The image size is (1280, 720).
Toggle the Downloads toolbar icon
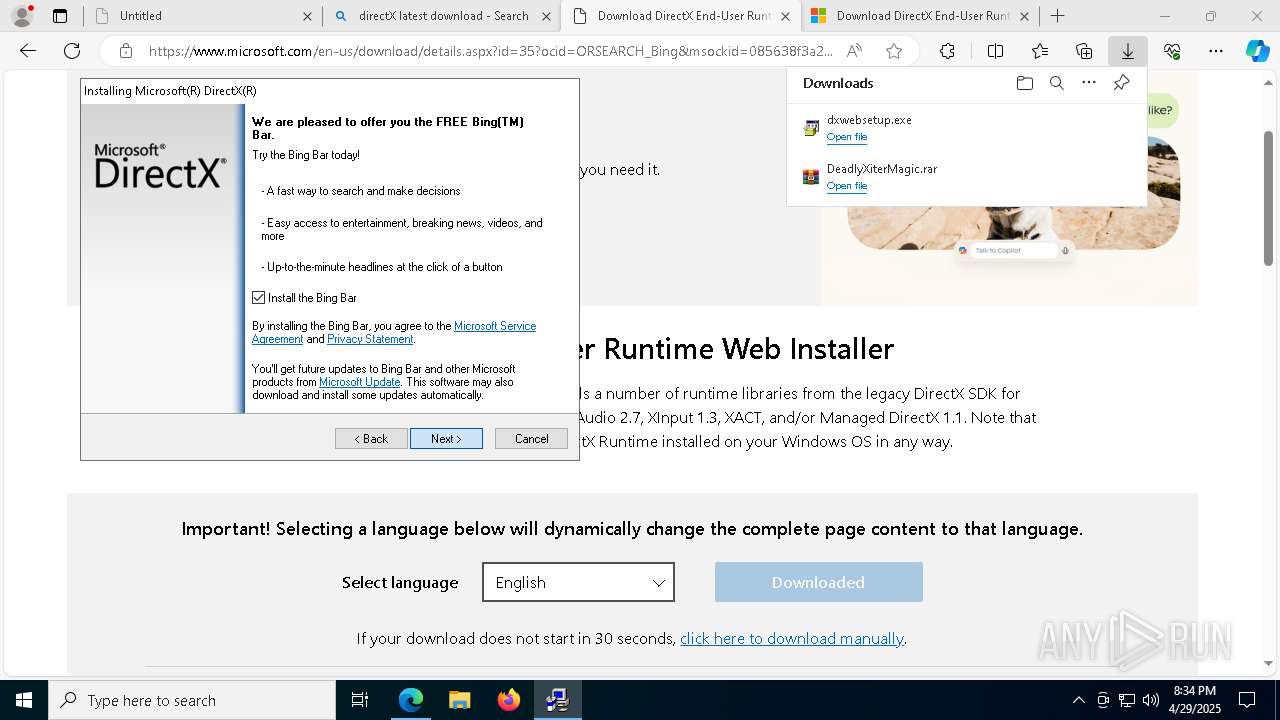[1127, 51]
